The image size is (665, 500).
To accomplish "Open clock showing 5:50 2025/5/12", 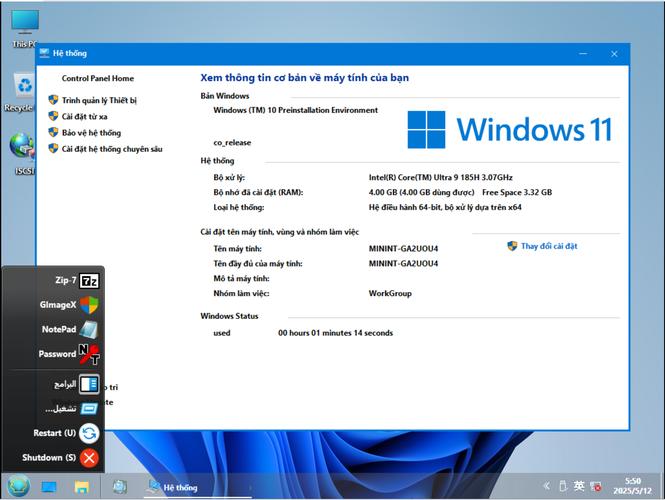I will click(632, 486).
